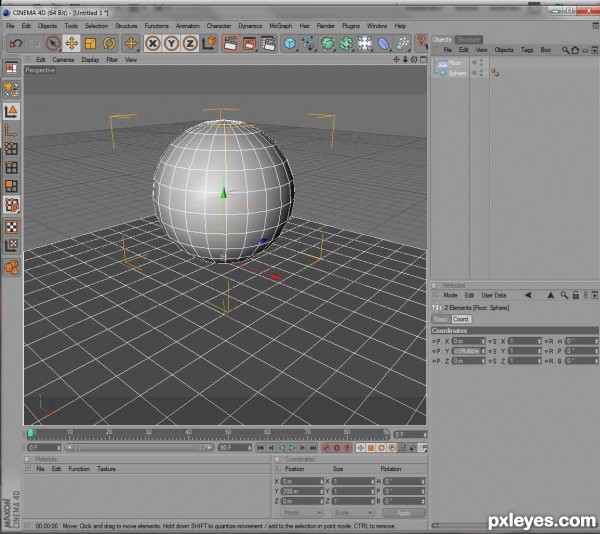
Task: Switch to Points mode
Action: pos(11,149)
